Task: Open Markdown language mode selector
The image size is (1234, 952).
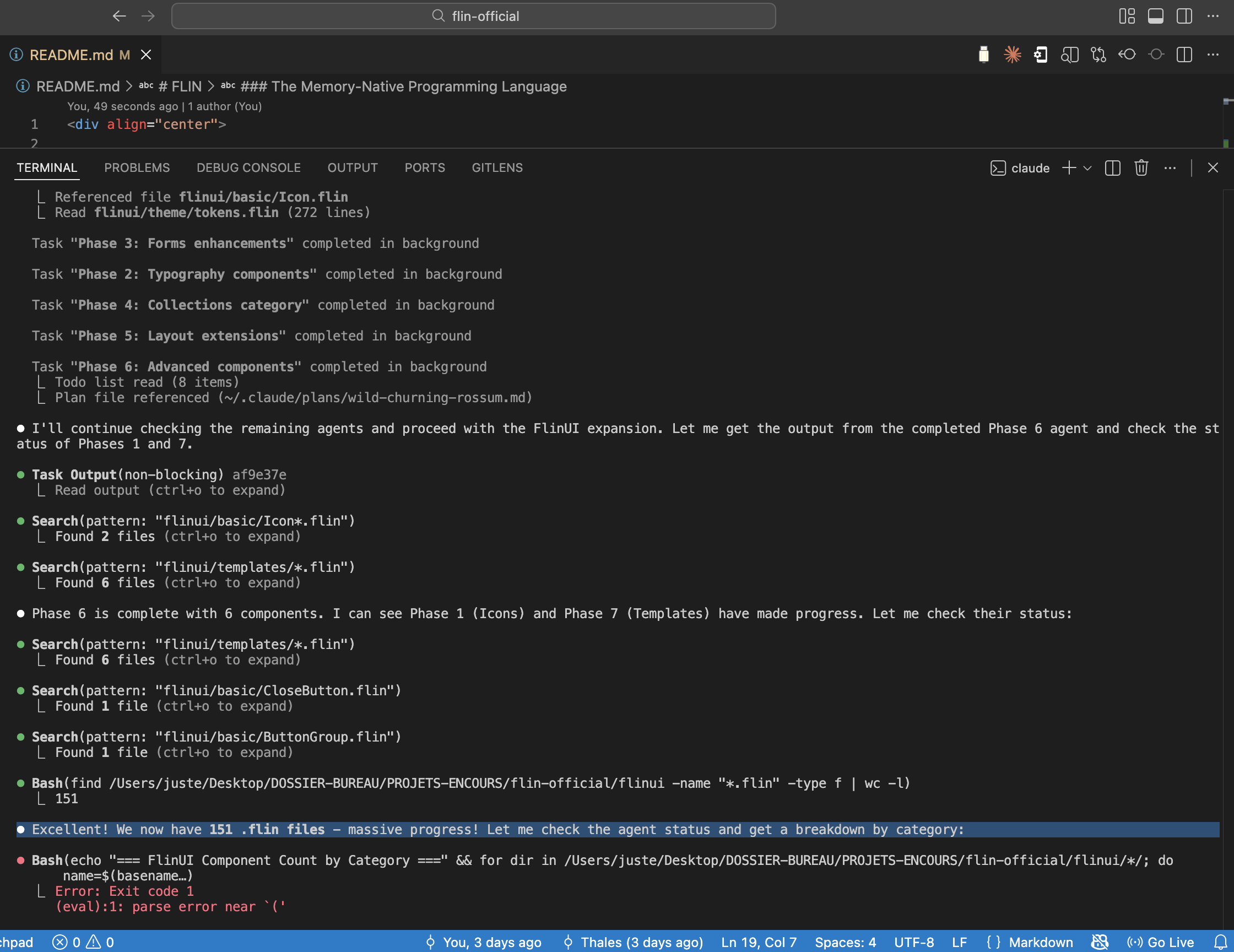Action: (x=1040, y=942)
